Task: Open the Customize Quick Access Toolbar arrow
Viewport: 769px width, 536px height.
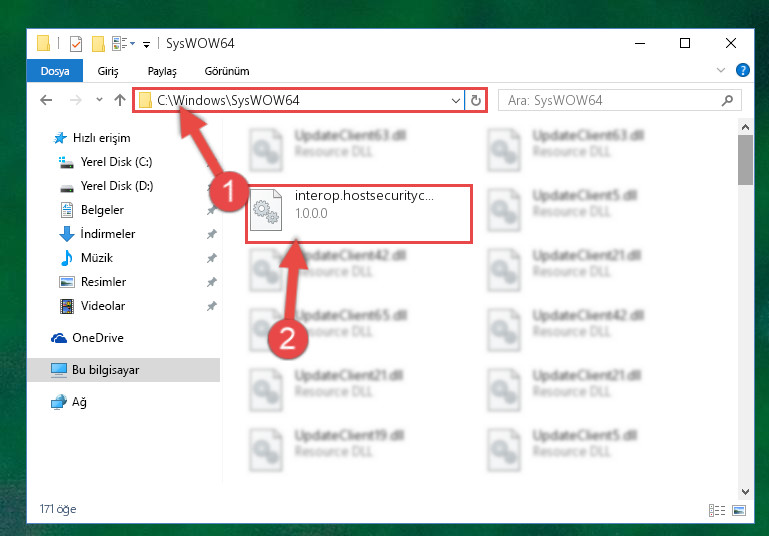Action: coord(146,45)
